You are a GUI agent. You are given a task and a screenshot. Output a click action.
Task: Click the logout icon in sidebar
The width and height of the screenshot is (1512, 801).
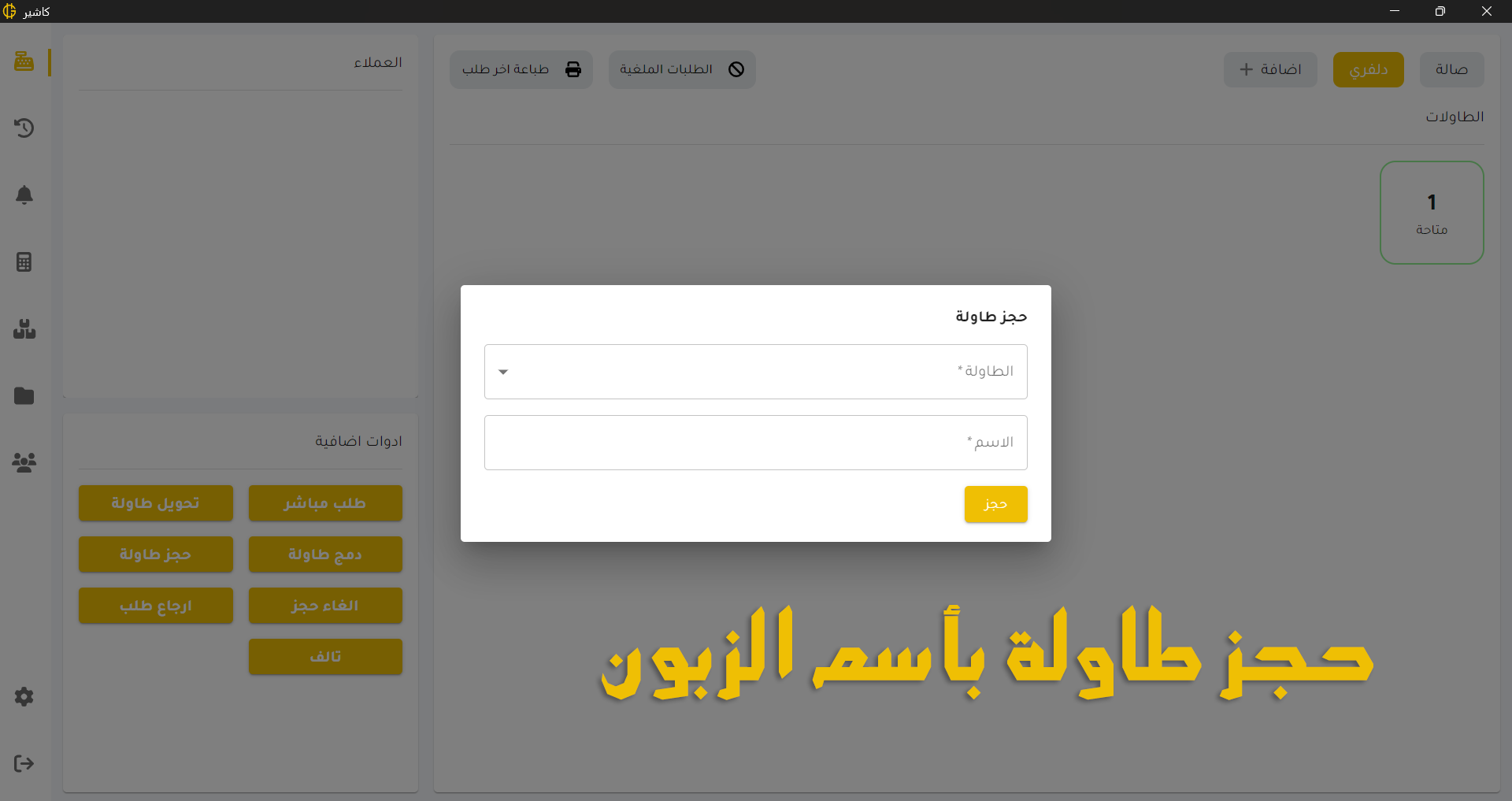24,763
